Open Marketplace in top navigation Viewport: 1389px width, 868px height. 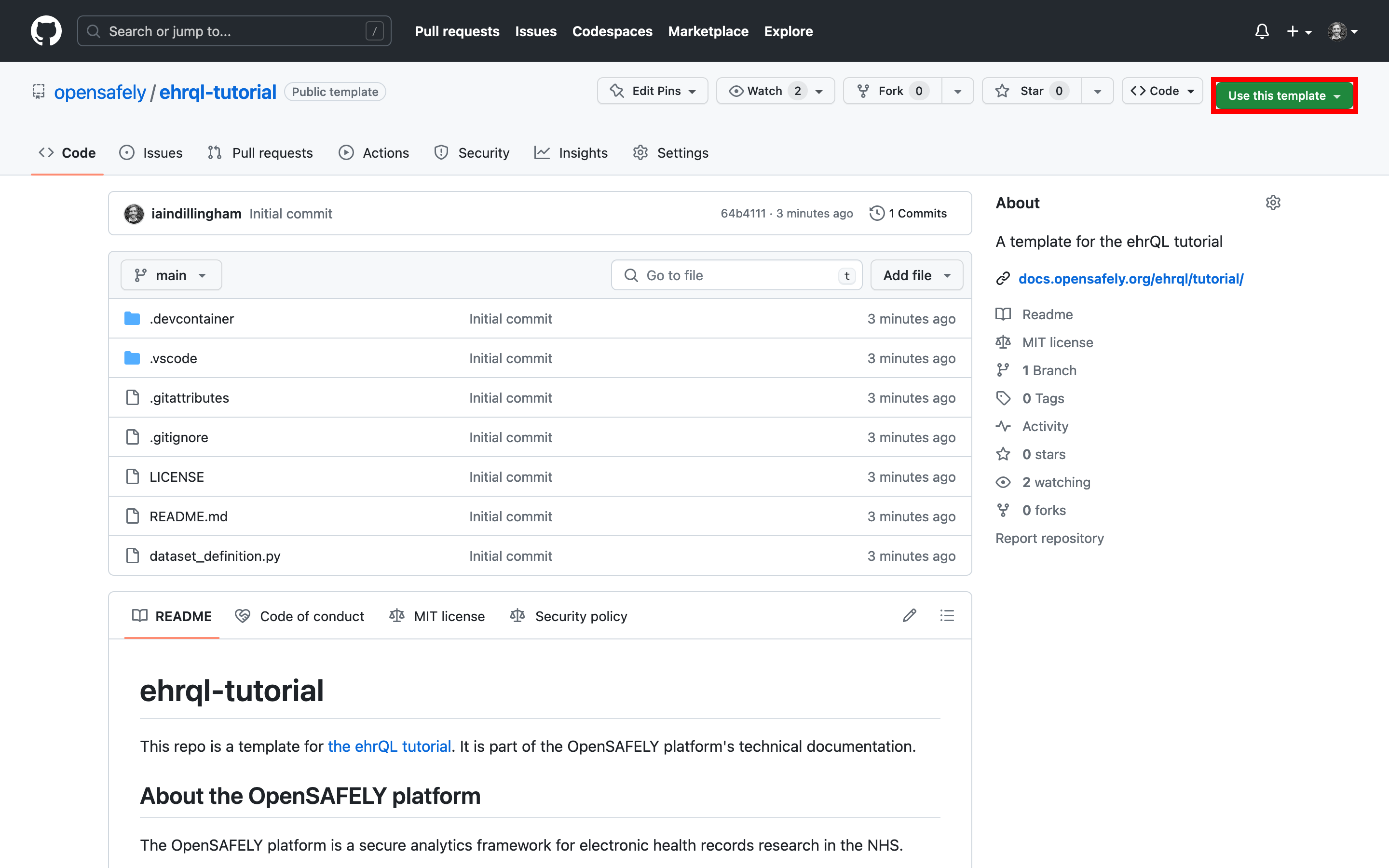coord(708,31)
